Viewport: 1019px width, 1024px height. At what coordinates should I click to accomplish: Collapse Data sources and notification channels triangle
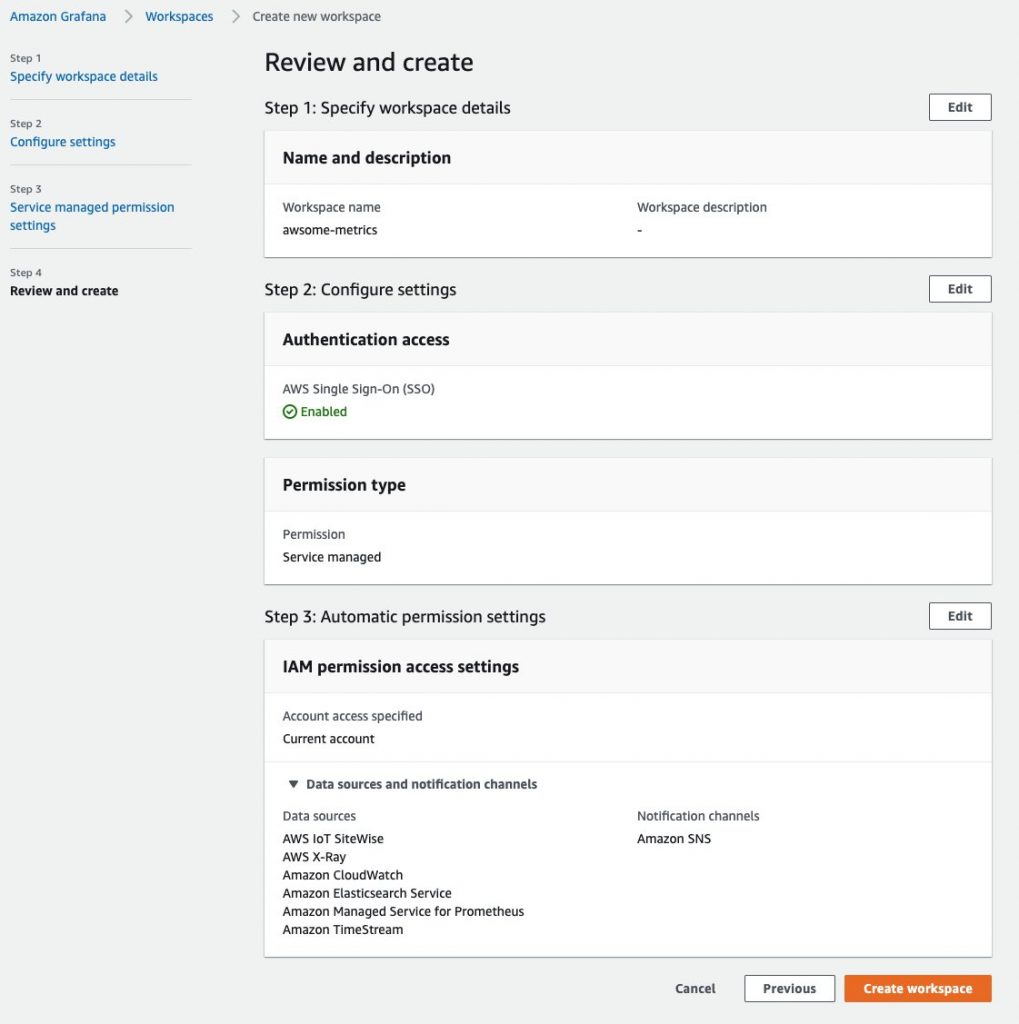tap(293, 784)
